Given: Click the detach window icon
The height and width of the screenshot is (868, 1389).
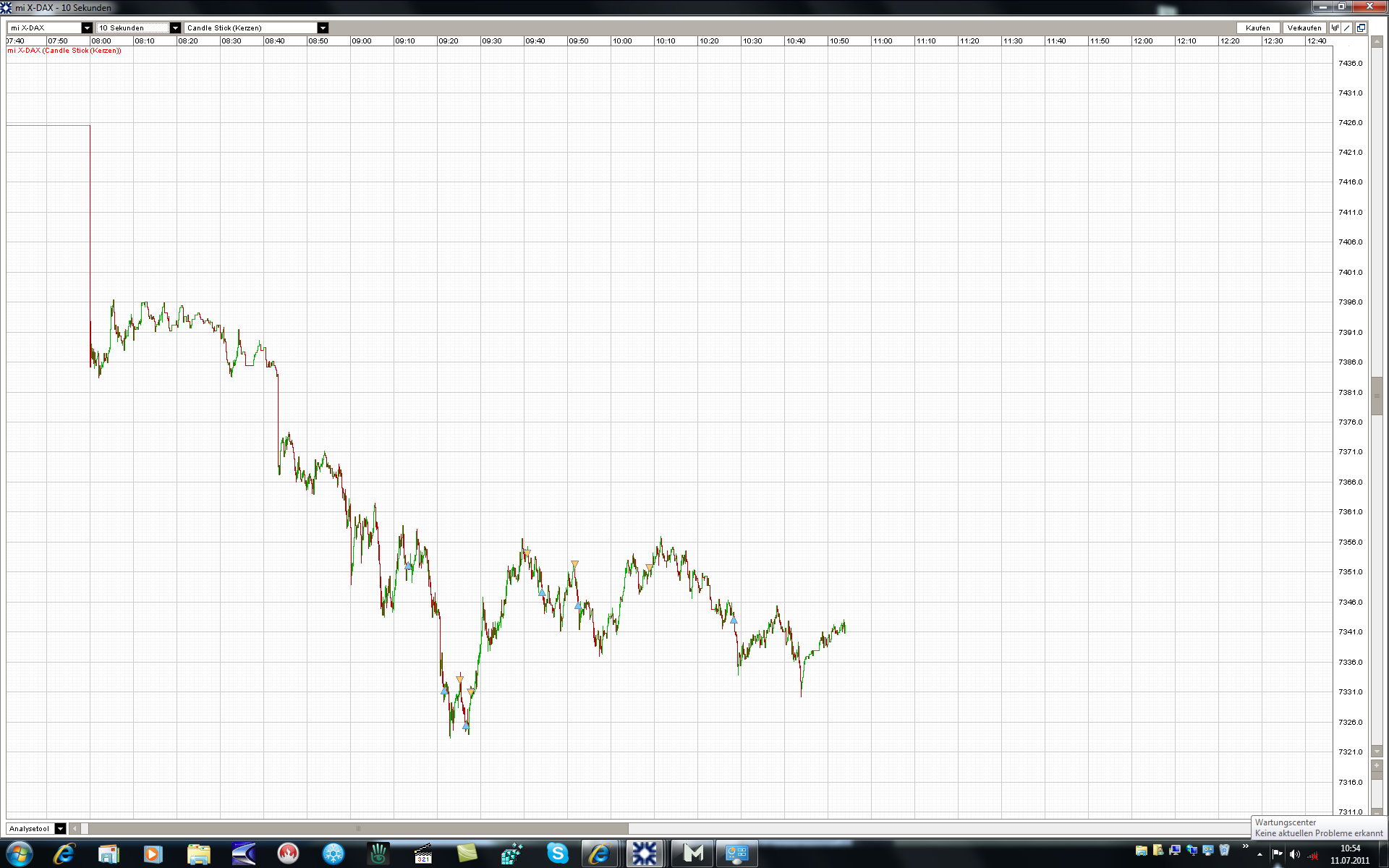Looking at the screenshot, I should (x=1361, y=28).
